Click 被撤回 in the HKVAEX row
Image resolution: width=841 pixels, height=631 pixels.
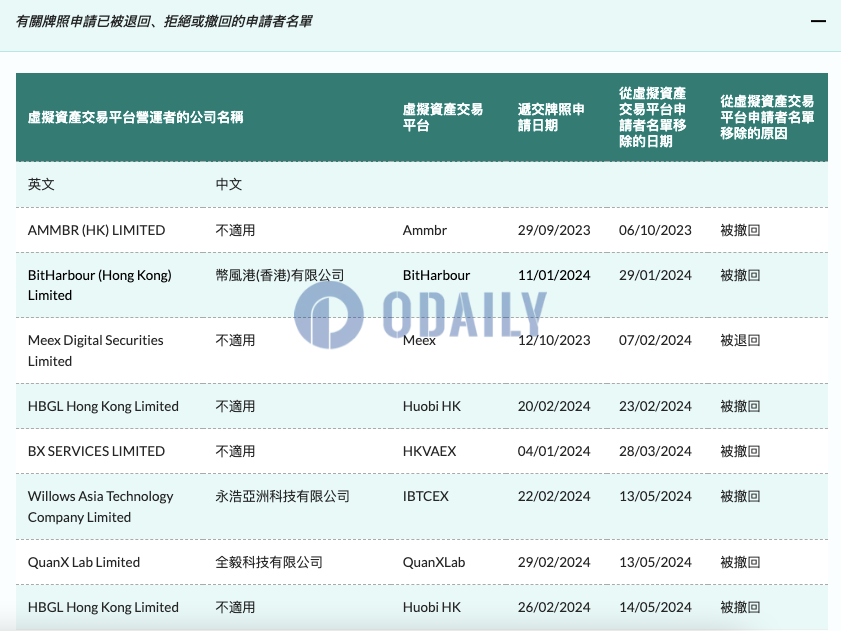tap(740, 451)
